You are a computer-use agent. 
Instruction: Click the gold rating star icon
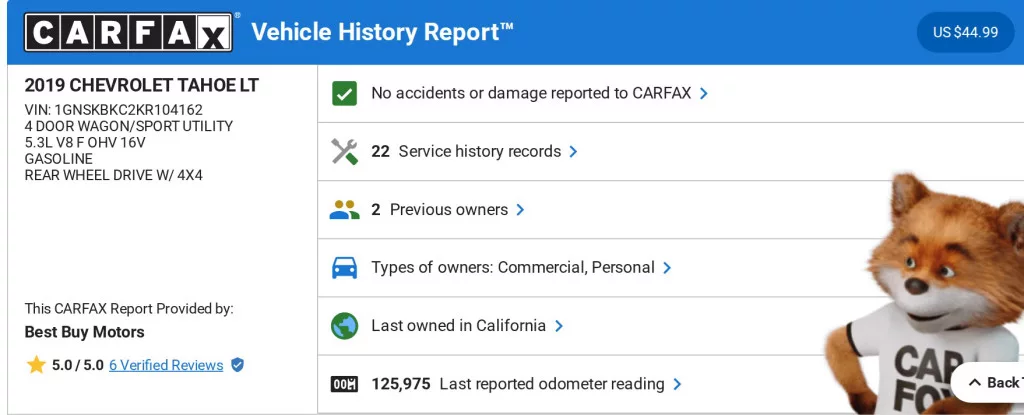click(36, 365)
